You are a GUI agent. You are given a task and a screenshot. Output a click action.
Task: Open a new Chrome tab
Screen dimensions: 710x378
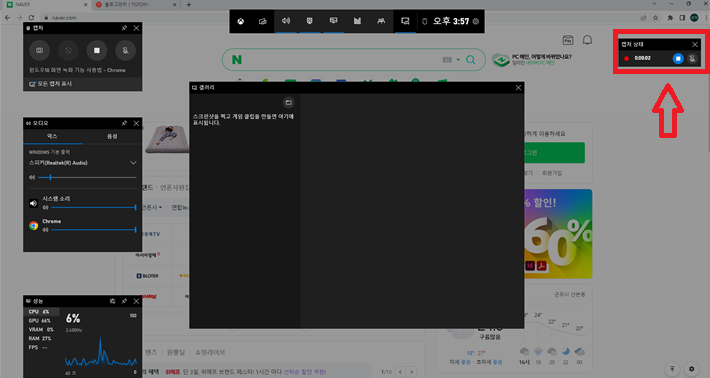189,5
